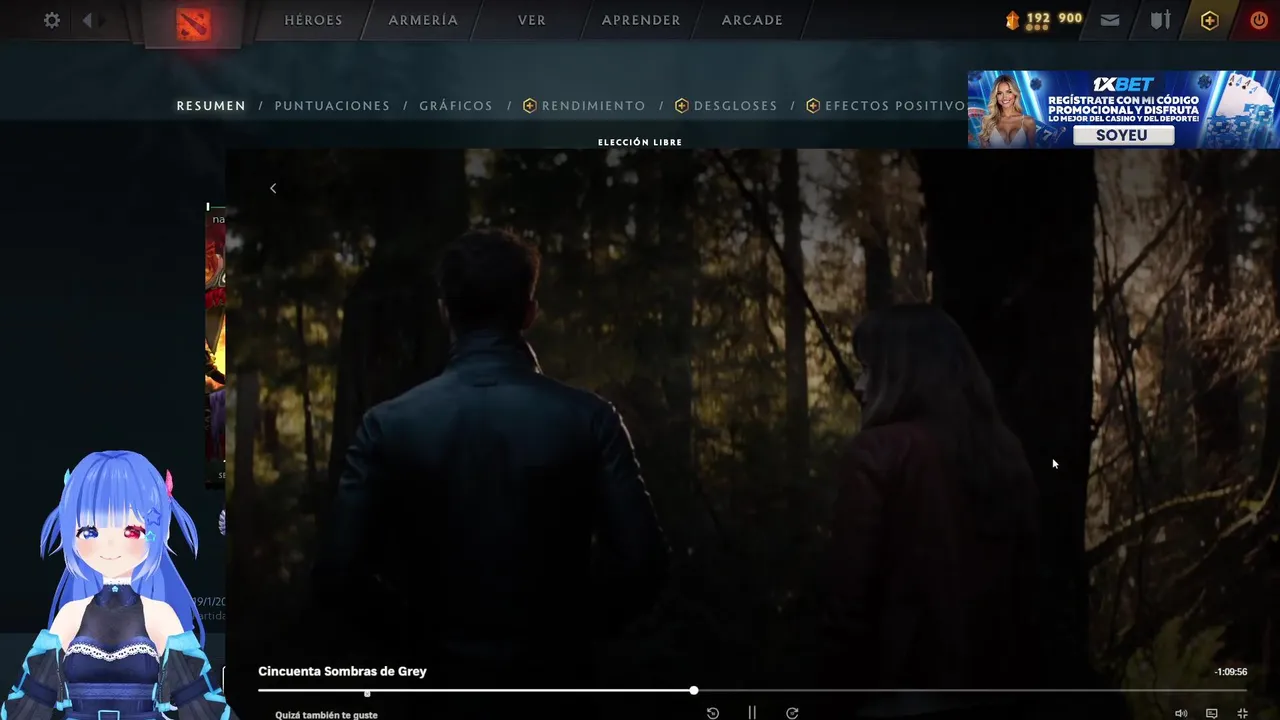Skip forward ten seconds in video
Viewport: 1280px width, 720px height.
[792, 713]
